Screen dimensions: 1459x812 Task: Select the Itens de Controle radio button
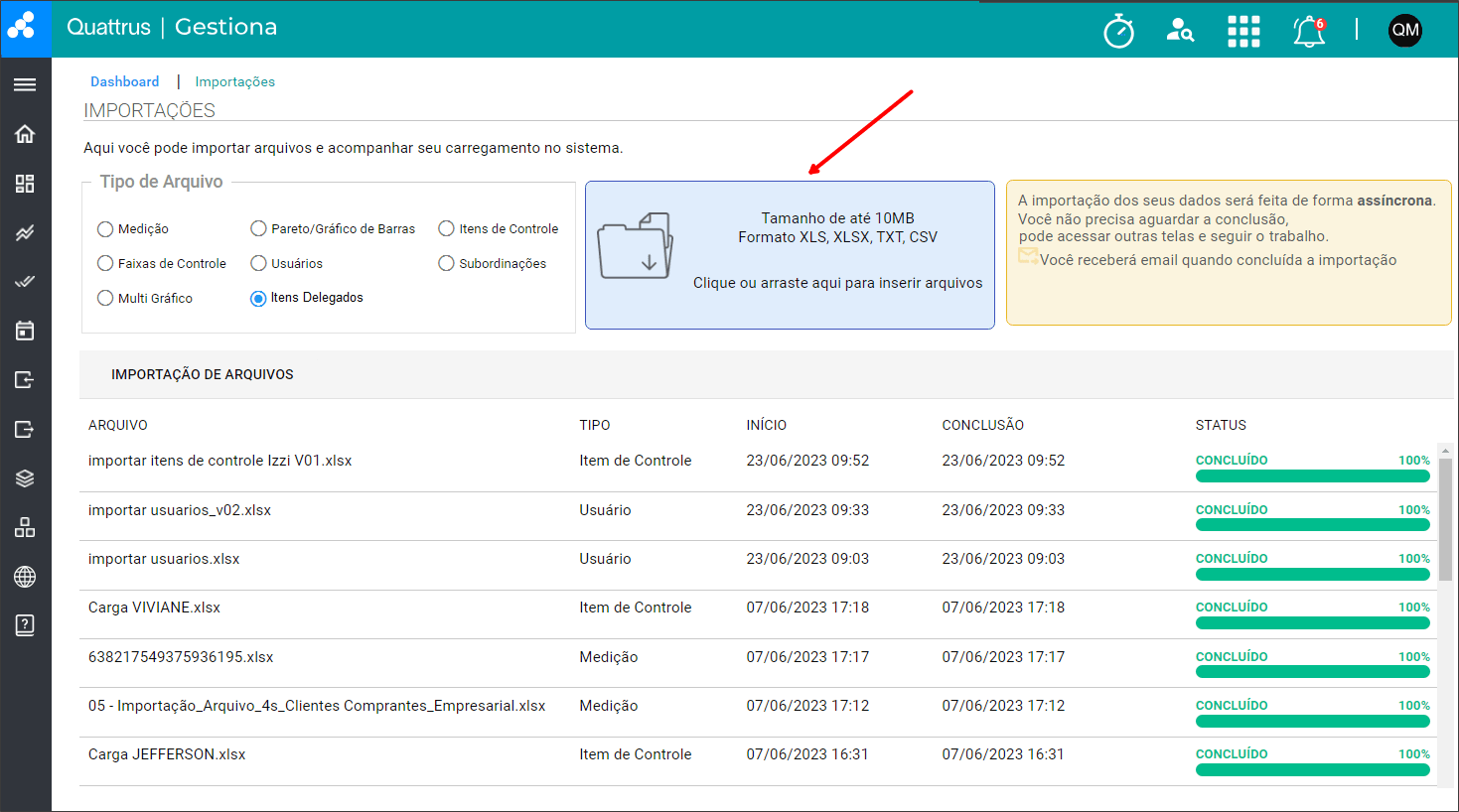coord(446,228)
